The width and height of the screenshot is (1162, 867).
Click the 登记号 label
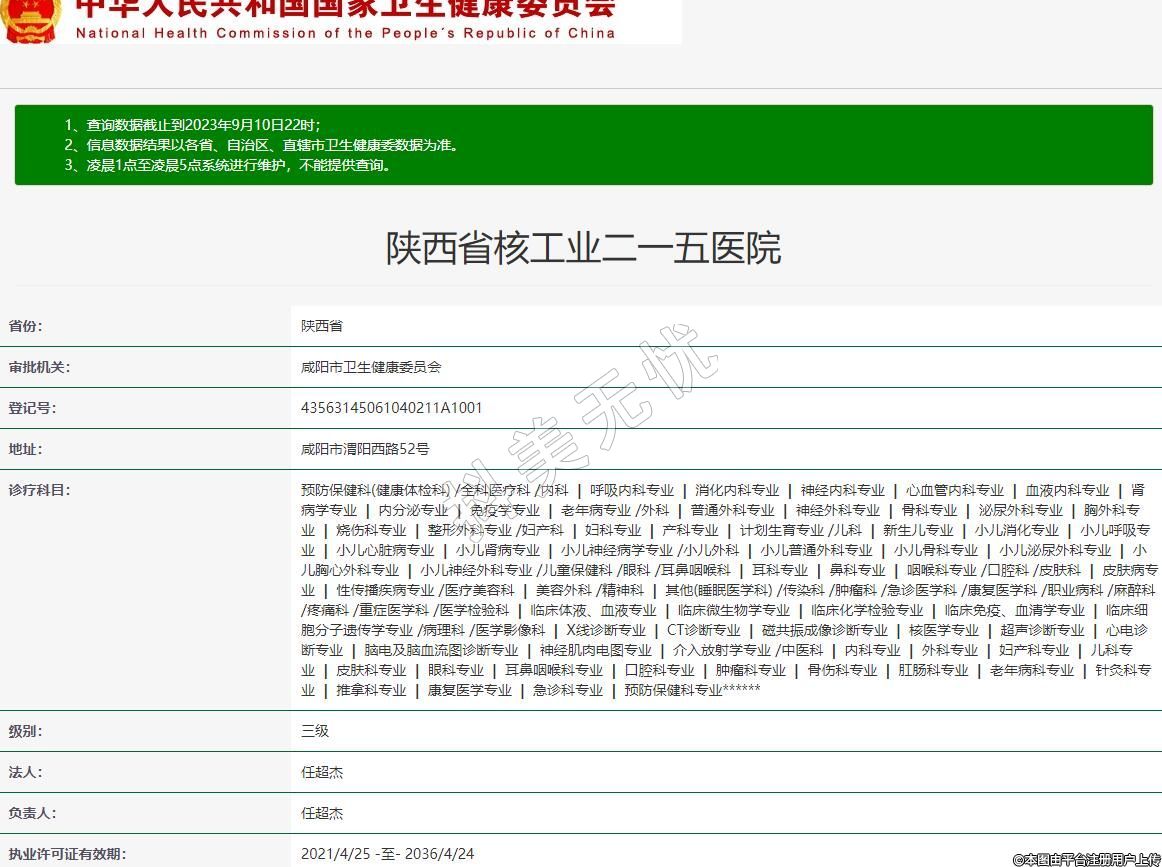click(33, 408)
